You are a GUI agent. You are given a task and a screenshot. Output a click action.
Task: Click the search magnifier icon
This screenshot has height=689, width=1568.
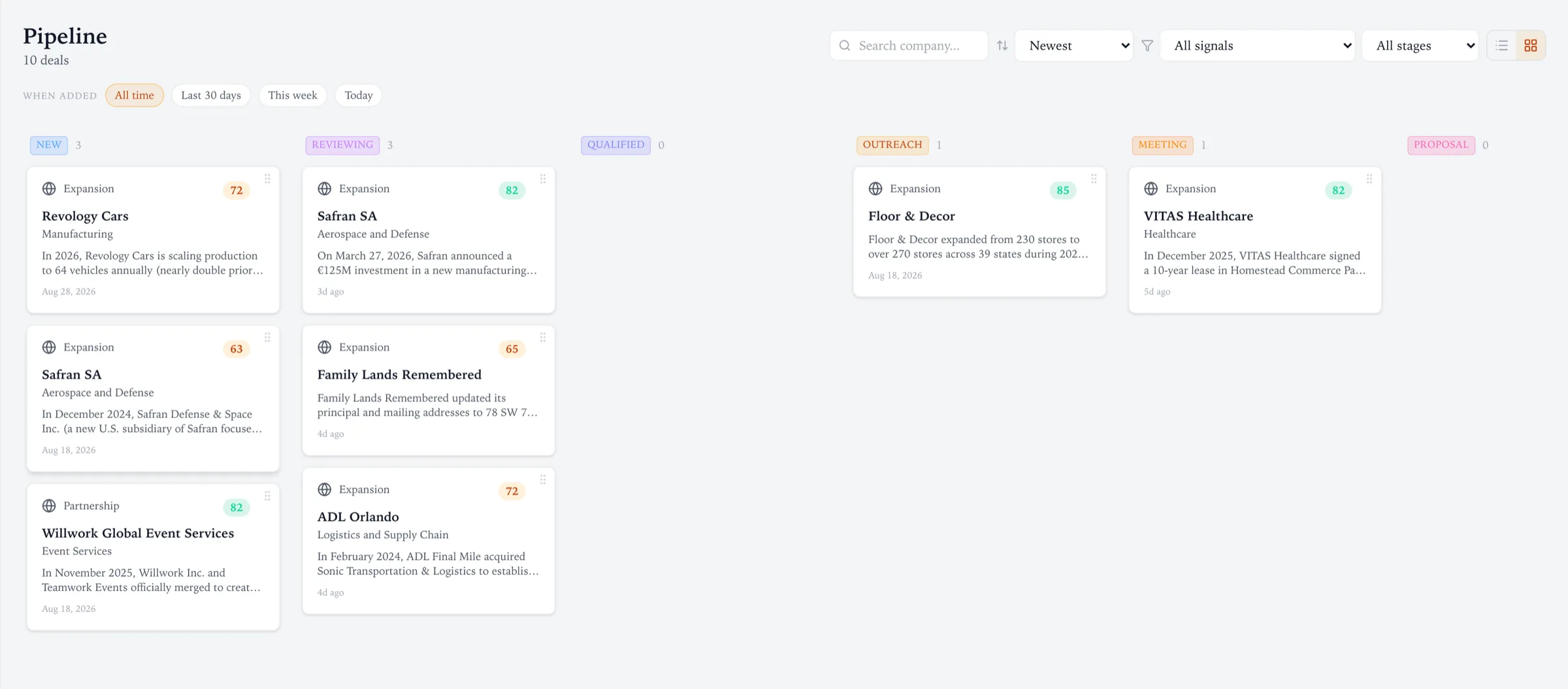845,46
